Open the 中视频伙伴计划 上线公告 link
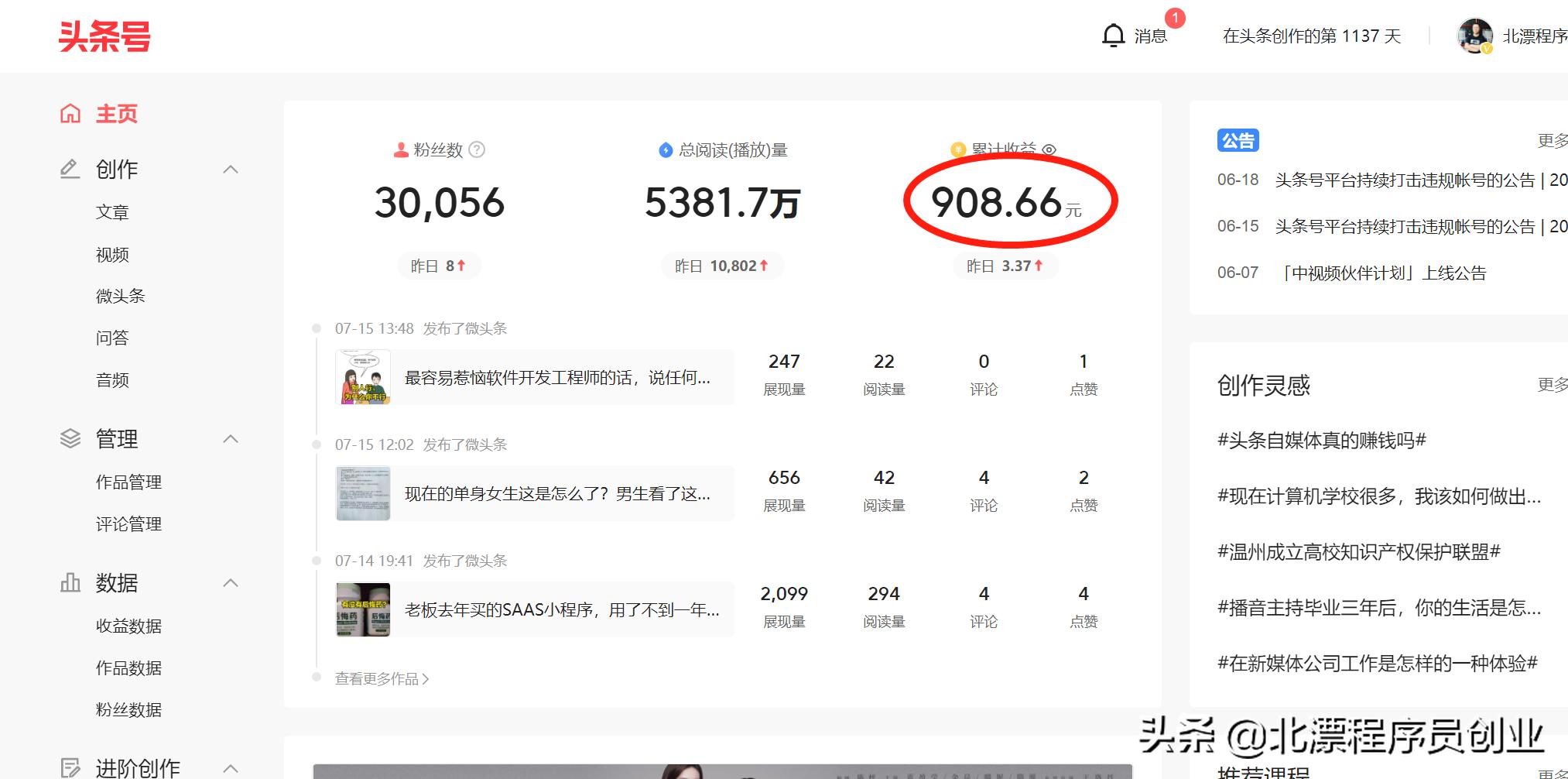This screenshot has height=779, width=1568. [x=1381, y=273]
